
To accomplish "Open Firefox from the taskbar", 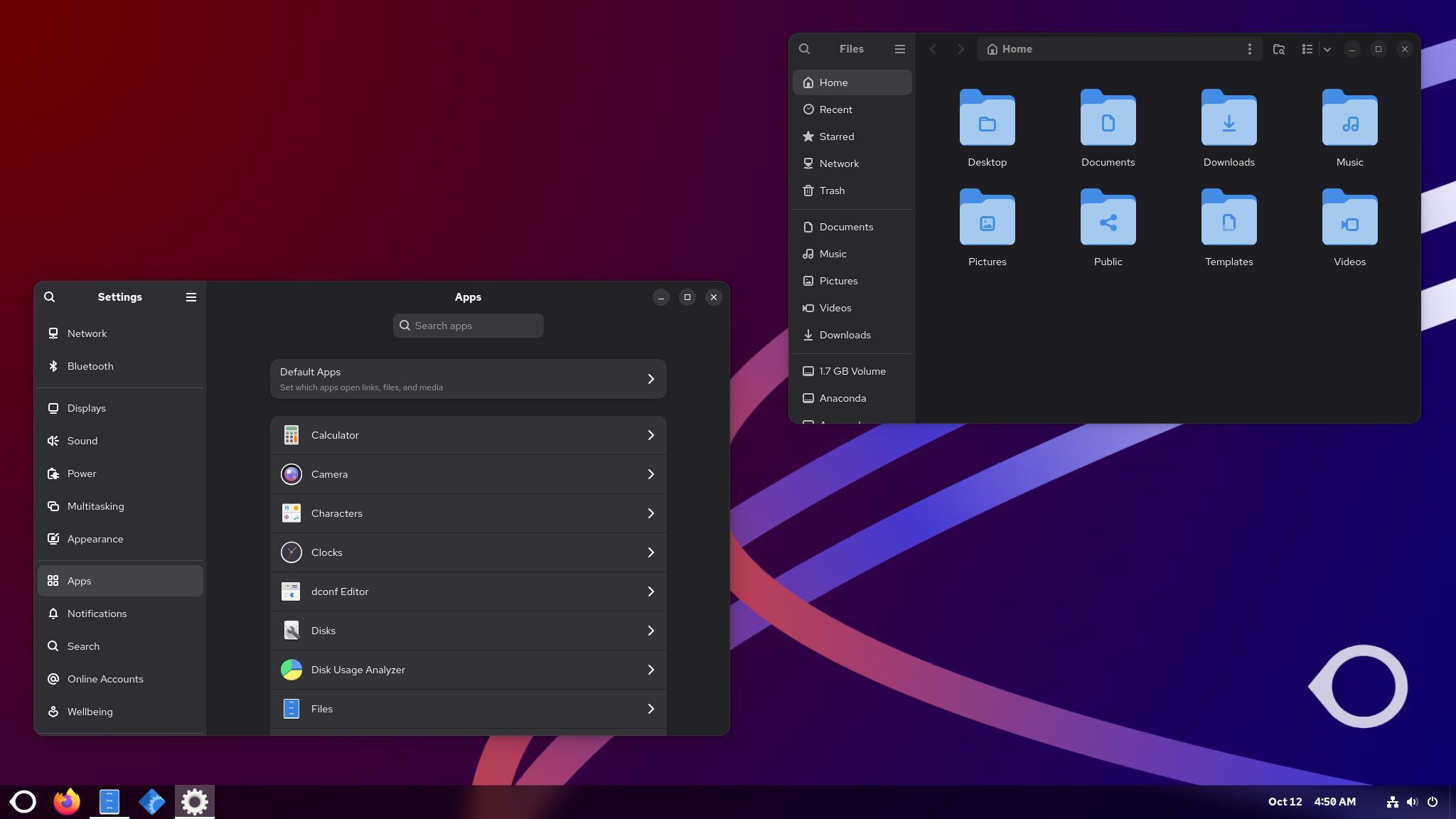I will 66,801.
